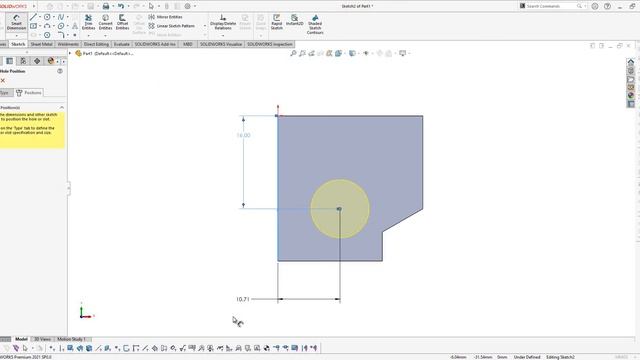Click the Offset Entities tool
Screen dimensions: 640x360
click(x=122, y=22)
